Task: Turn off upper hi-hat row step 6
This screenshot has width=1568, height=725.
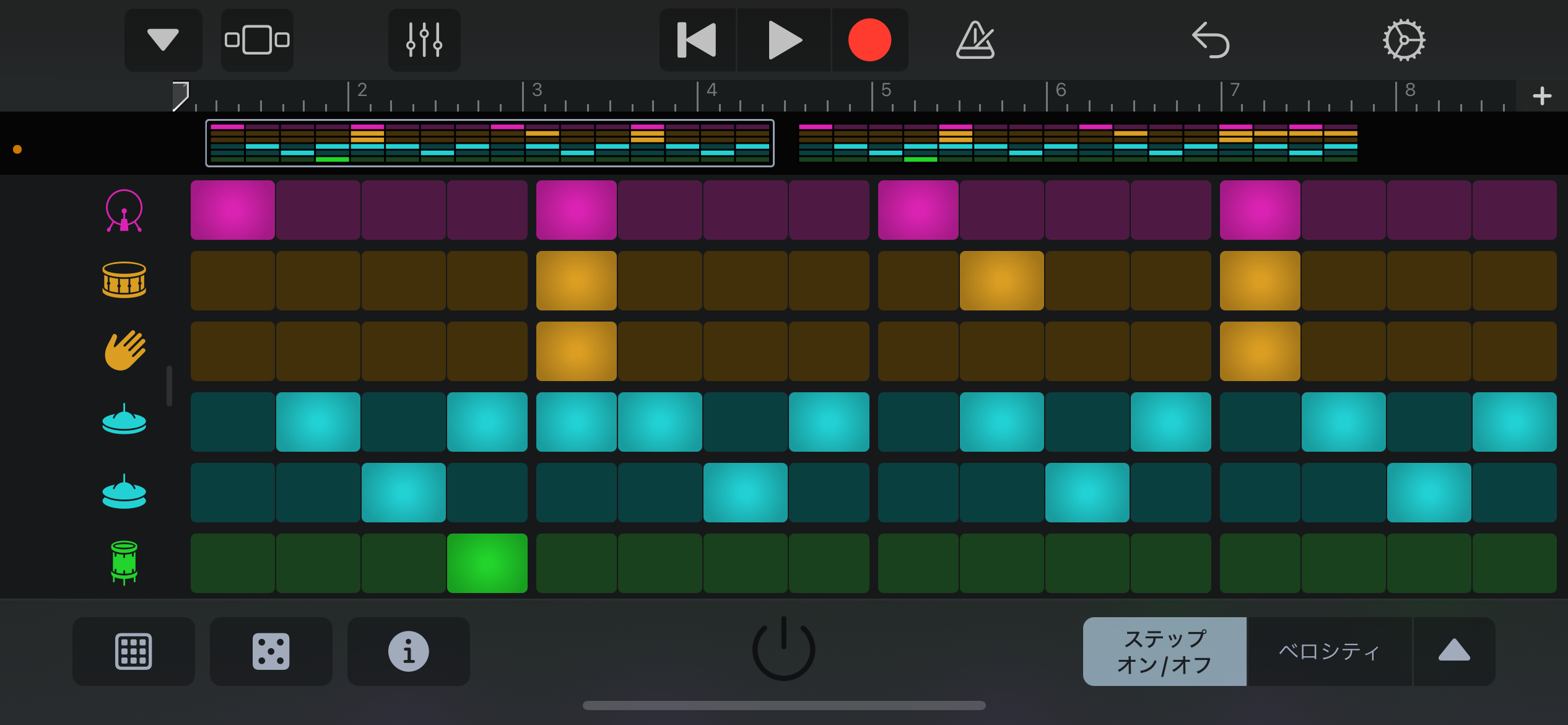Action: pyautogui.click(x=660, y=422)
